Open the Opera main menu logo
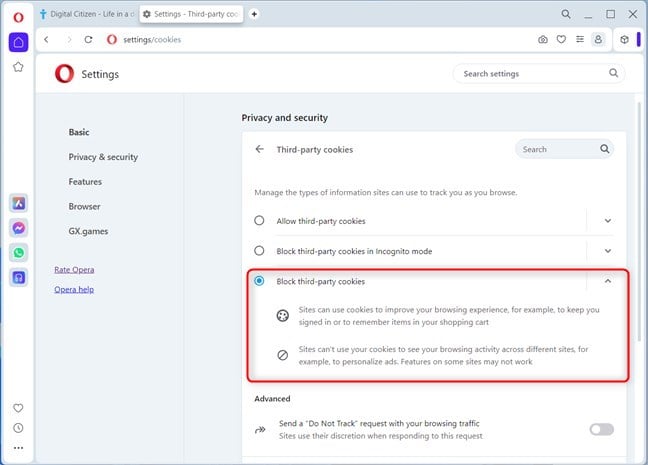The image size is (648, 465). pyautogui.click(x=18, y=17)
